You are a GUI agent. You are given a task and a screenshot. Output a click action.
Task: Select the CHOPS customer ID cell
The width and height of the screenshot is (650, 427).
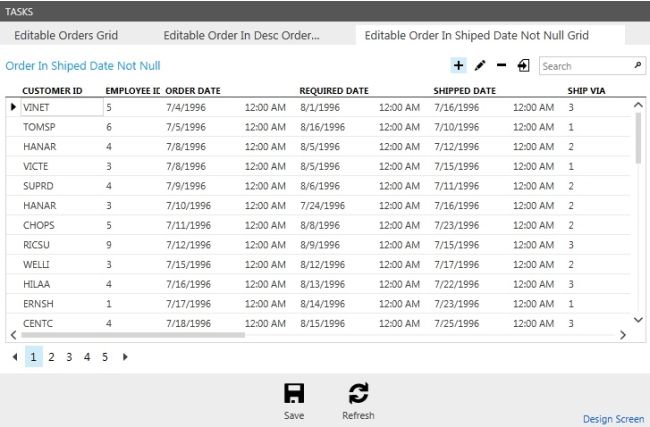point(39,225)
